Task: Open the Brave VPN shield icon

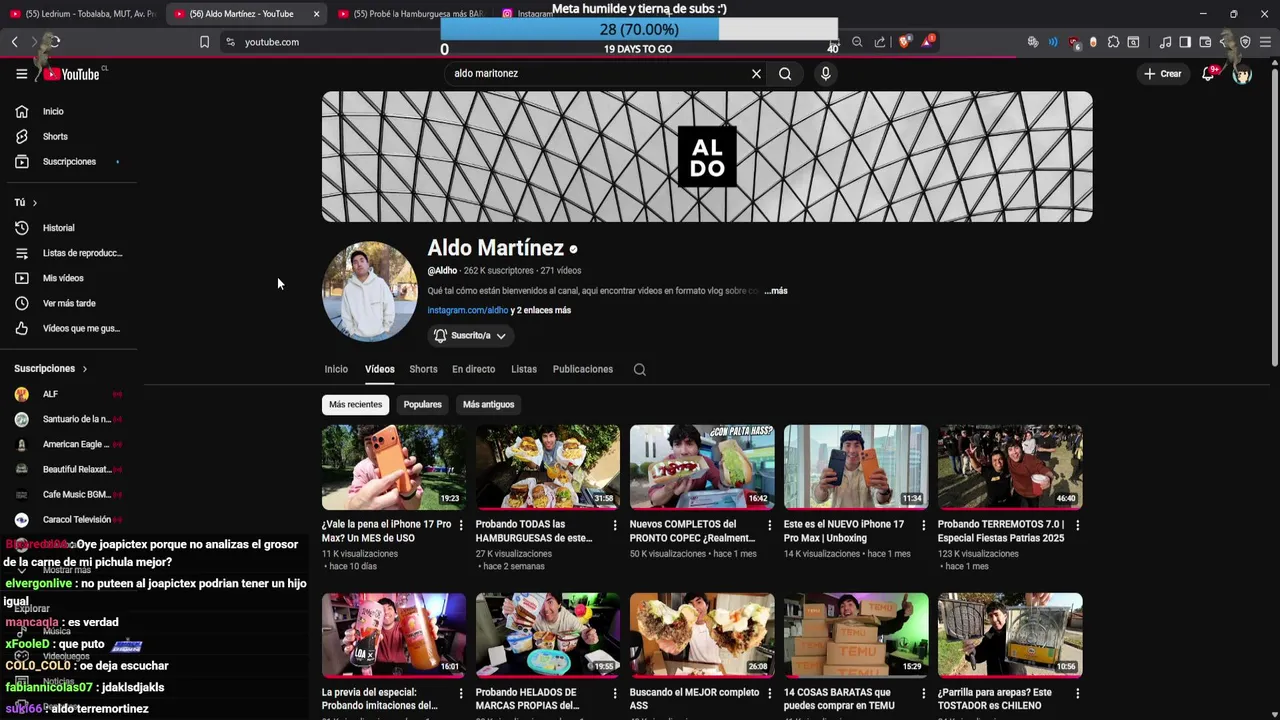Action: coord(1245,42)
